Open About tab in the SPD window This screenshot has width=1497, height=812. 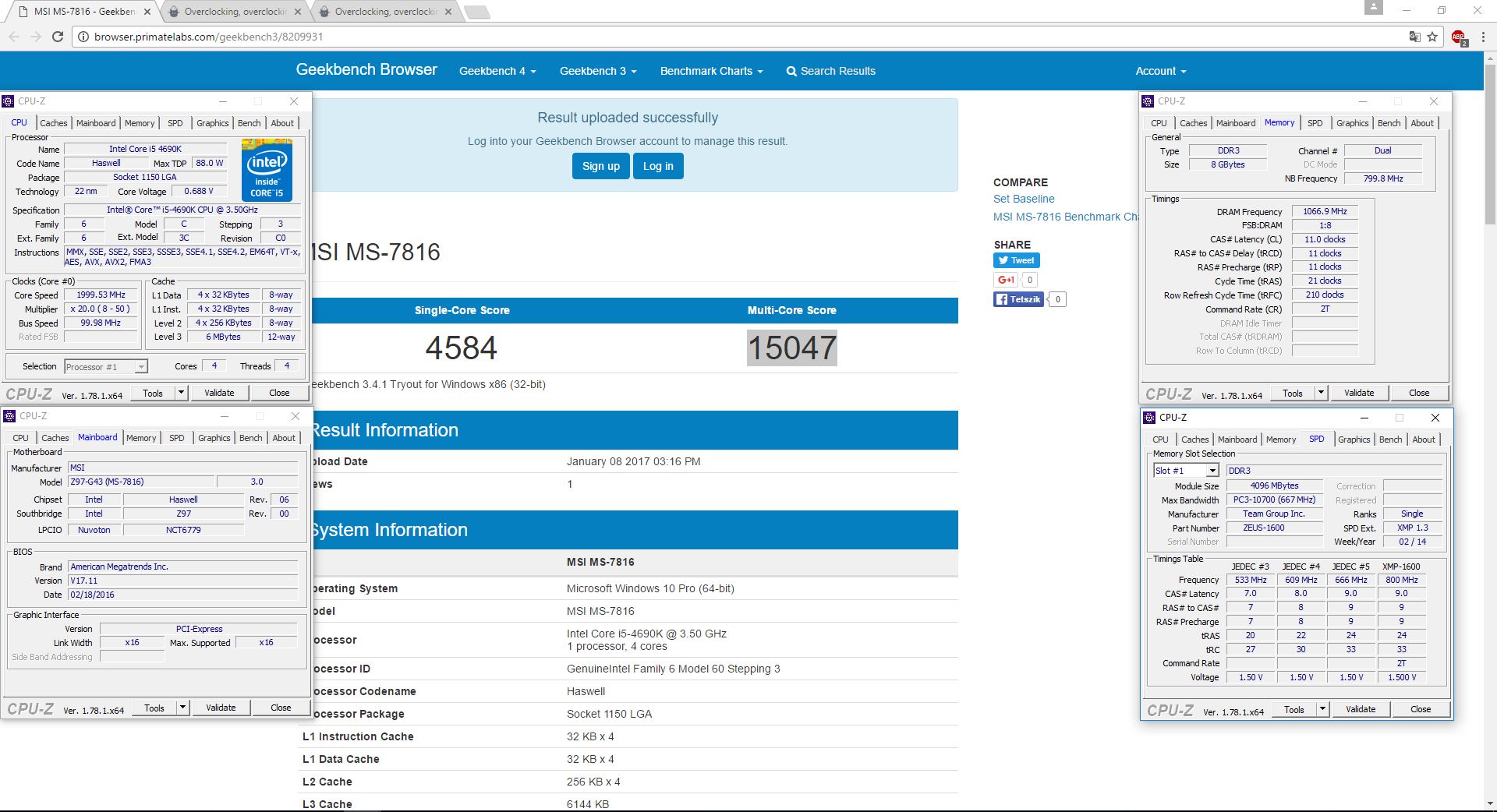coord(1424,440)
